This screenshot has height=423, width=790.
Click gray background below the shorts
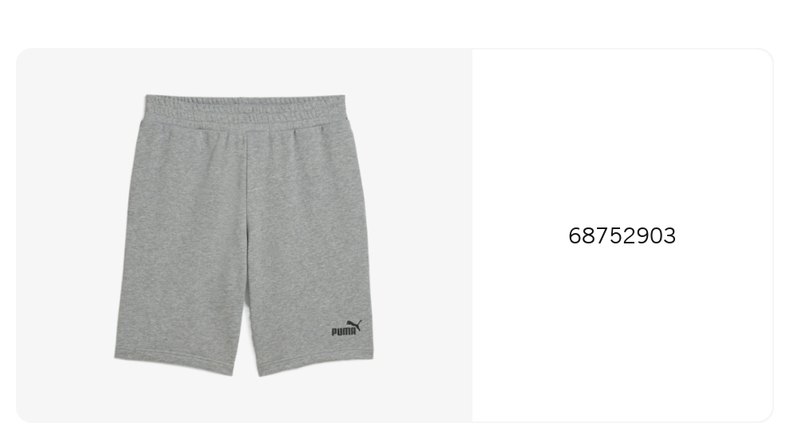(244, 400)
